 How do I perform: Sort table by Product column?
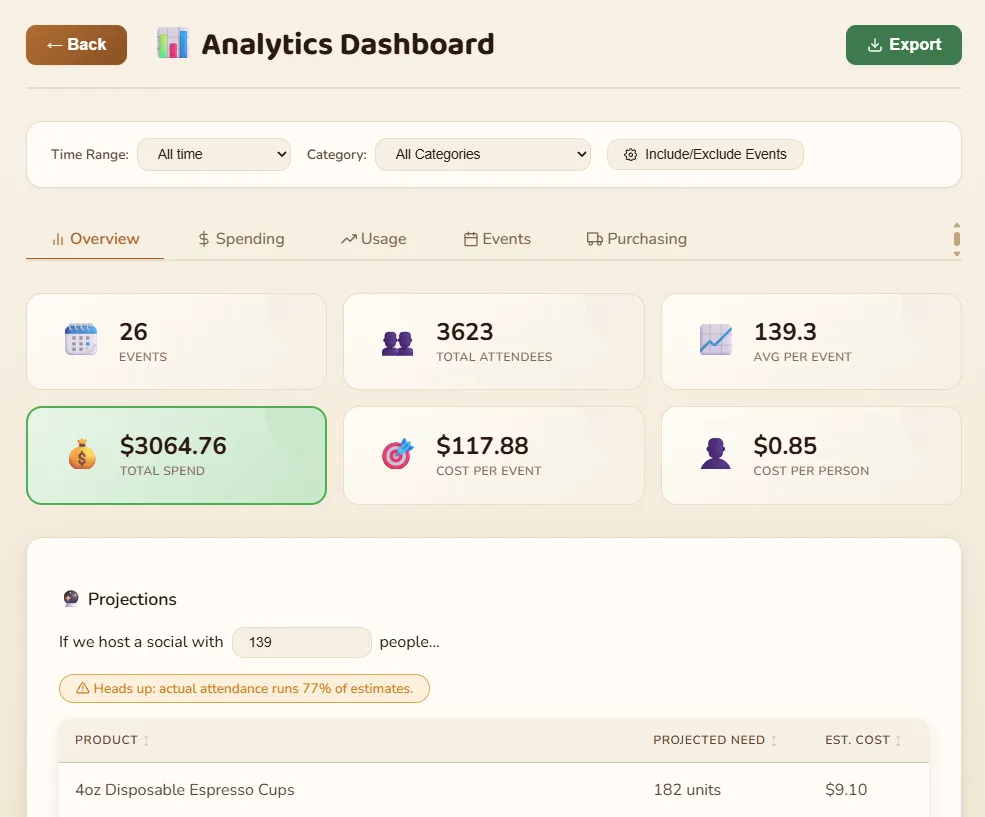click(112, 740)
